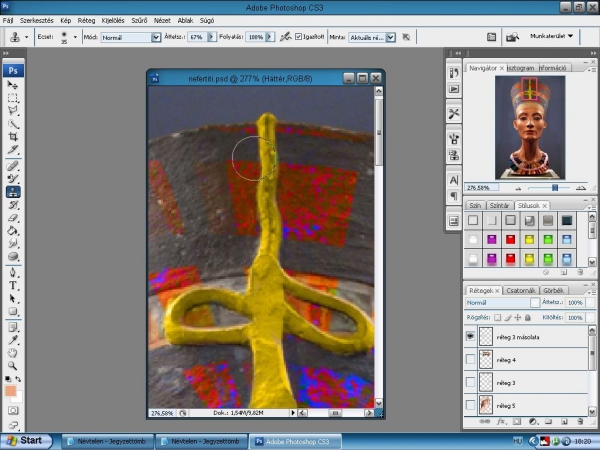Screen dimensions: 600x450
Task: Select the Notes tool
Action: (13, 327)
